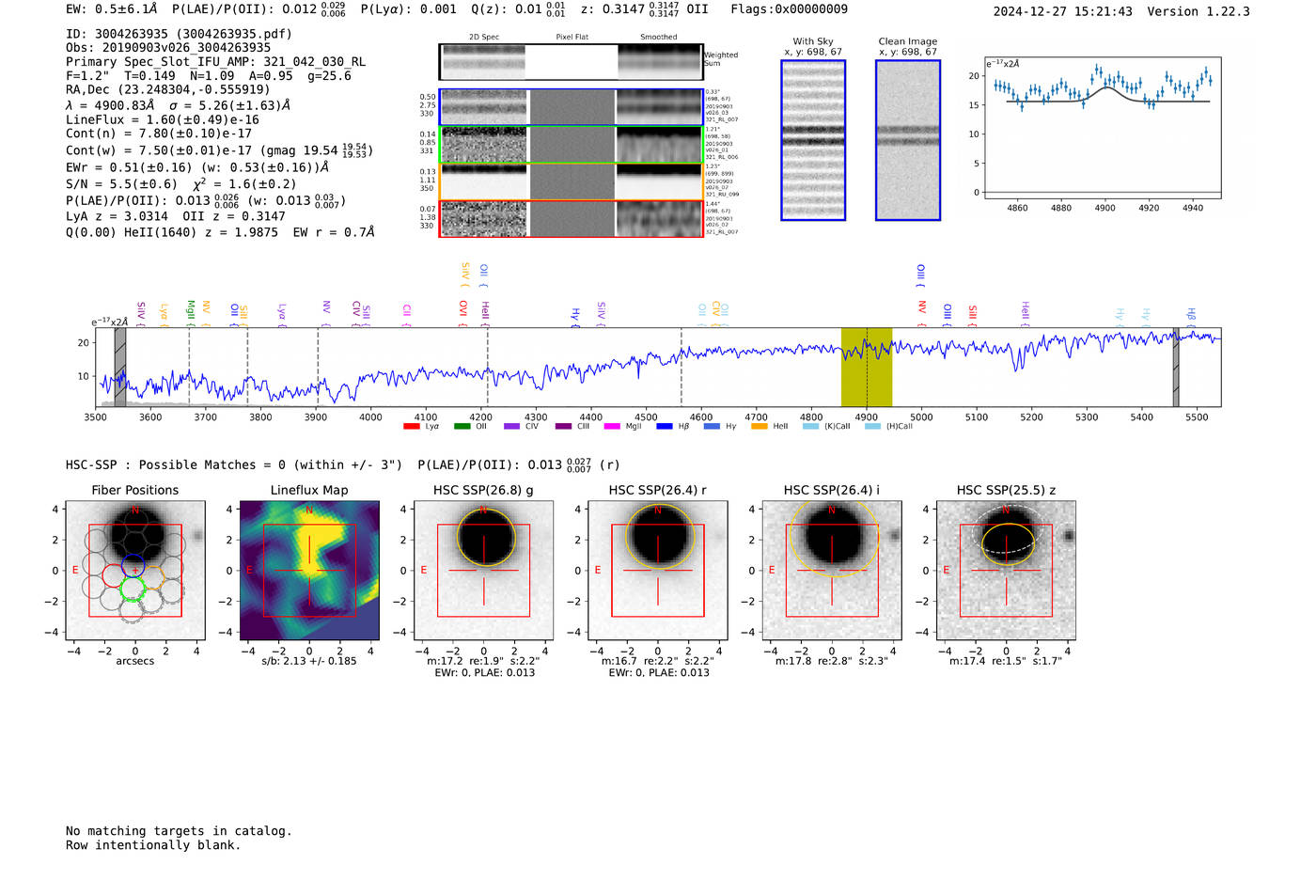Click the hatched gray band near 3550
1316x896 pixels.
click(120, 367)
